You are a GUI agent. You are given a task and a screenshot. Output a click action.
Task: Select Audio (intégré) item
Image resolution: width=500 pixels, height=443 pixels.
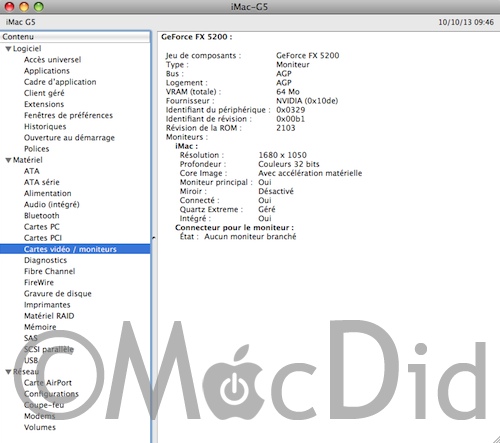(x=51, y=205)
